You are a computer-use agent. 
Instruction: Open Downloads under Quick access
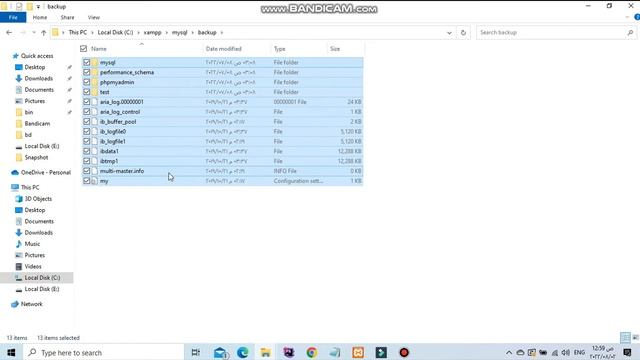(x=38, y=78)
